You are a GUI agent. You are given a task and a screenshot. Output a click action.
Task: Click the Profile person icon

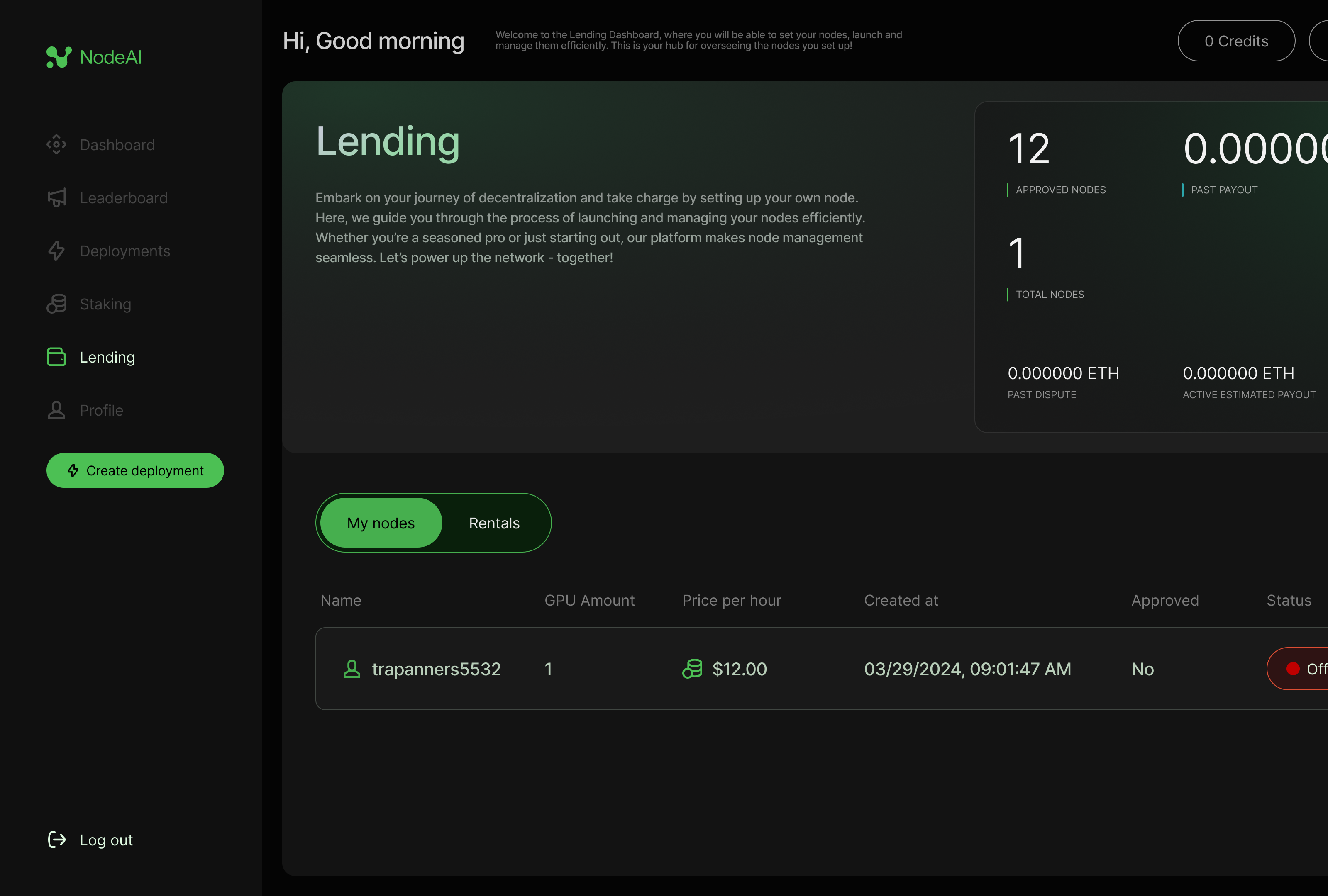coord(56,410)
